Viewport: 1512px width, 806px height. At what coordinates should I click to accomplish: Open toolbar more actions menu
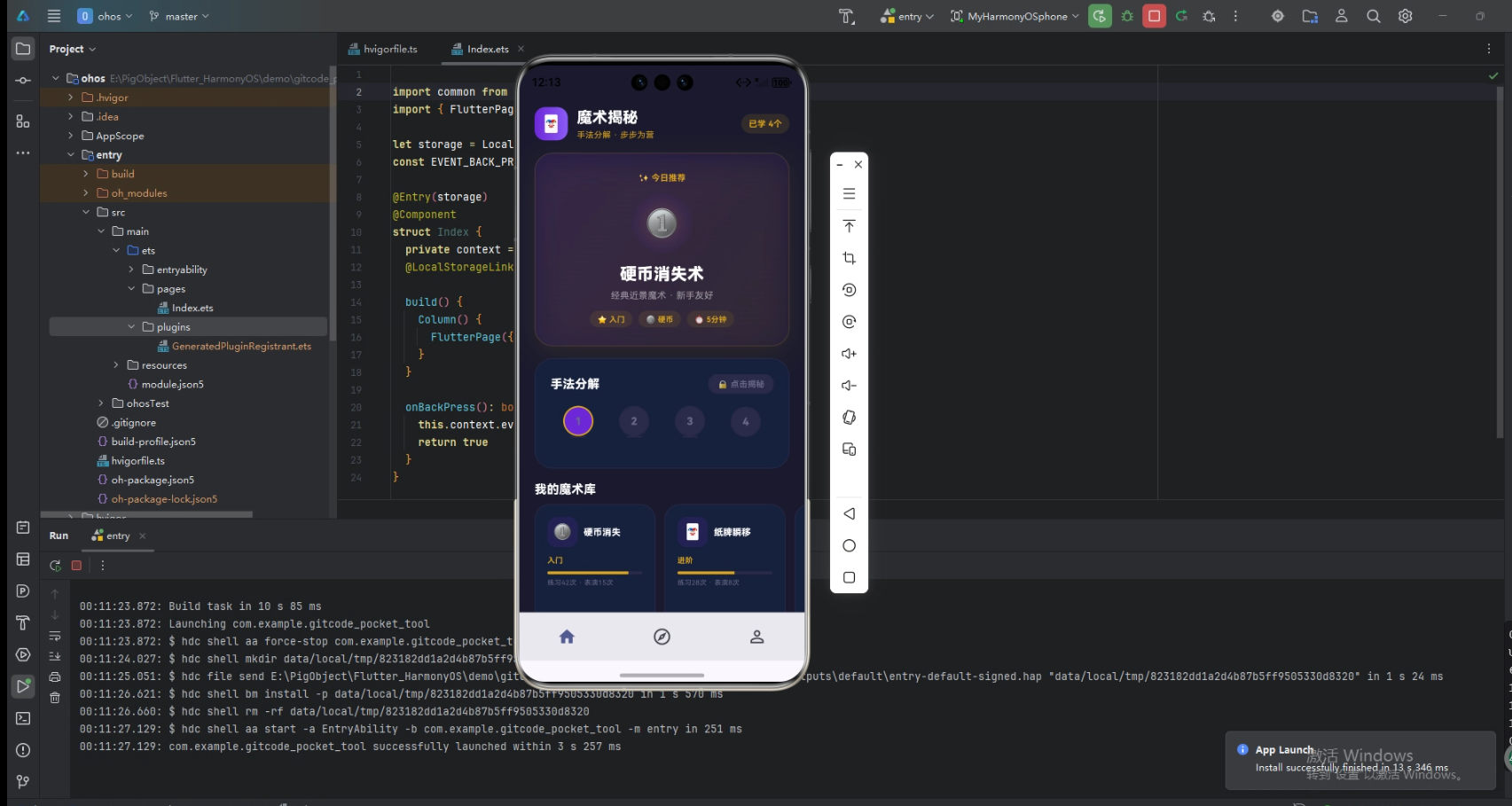[x=1235, y=16]
